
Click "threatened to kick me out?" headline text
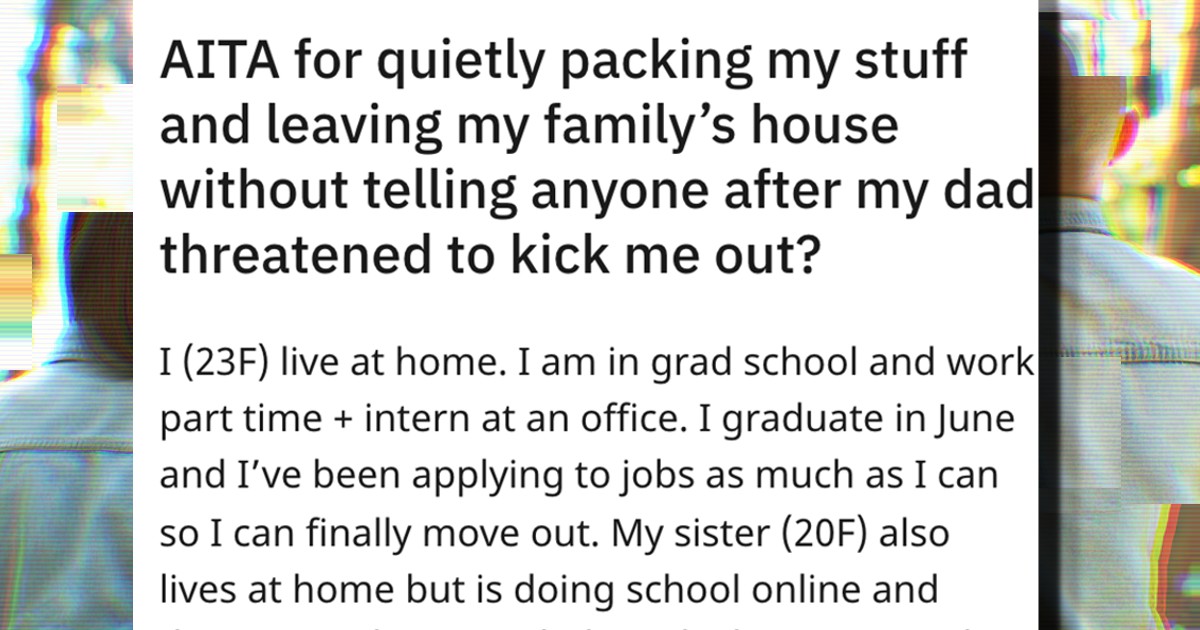491,256
